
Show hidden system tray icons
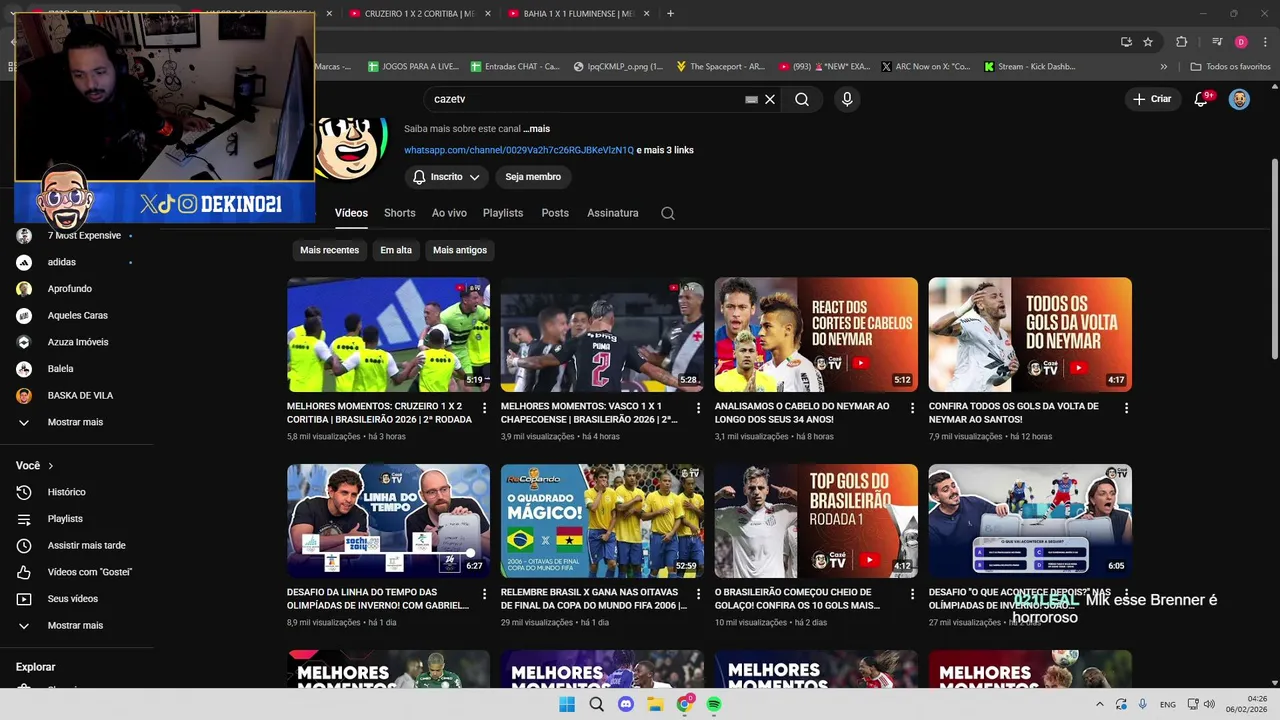pos(1099,704)
